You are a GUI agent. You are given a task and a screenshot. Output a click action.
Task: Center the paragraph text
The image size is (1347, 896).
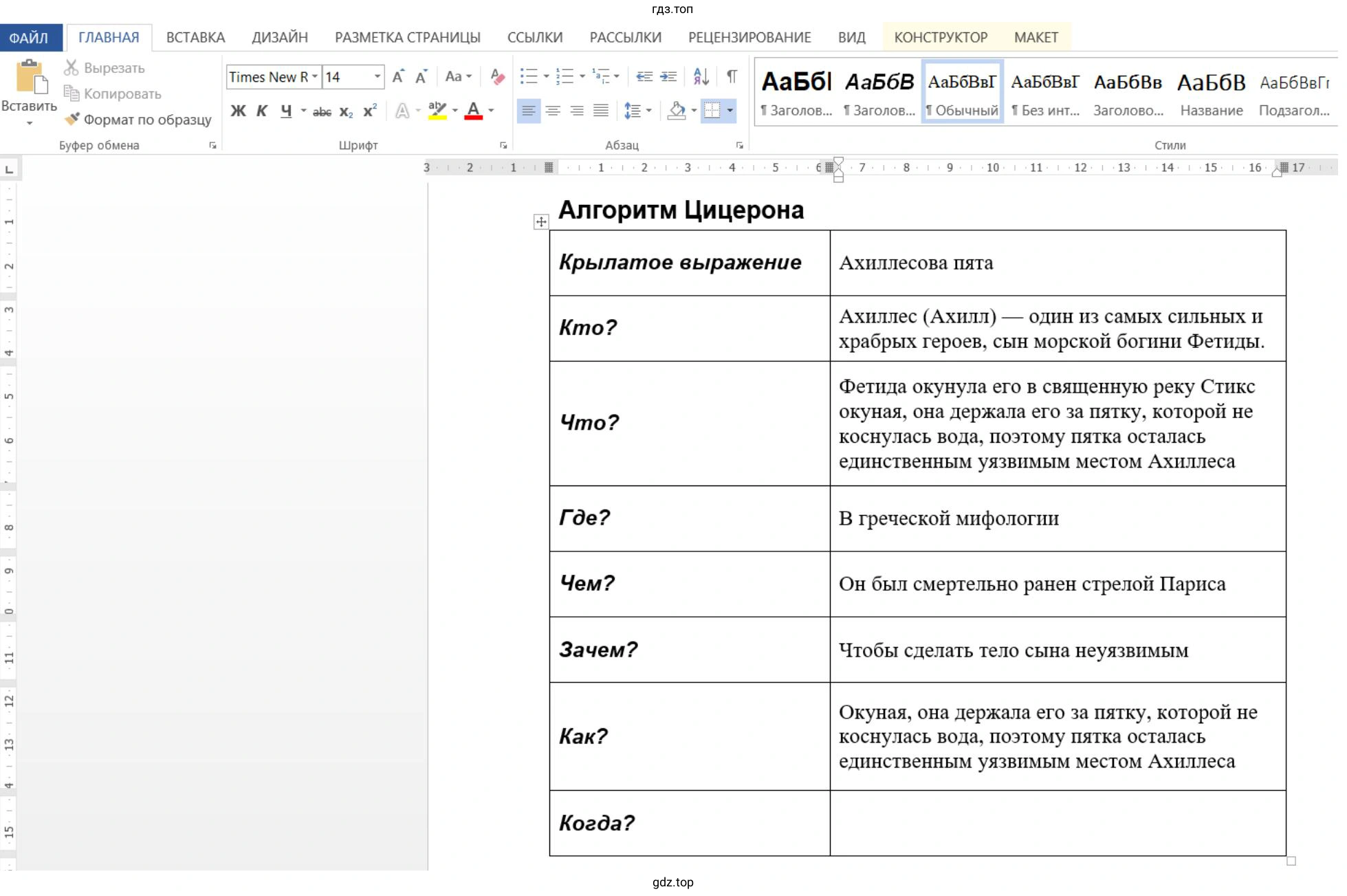pos(552,111)
